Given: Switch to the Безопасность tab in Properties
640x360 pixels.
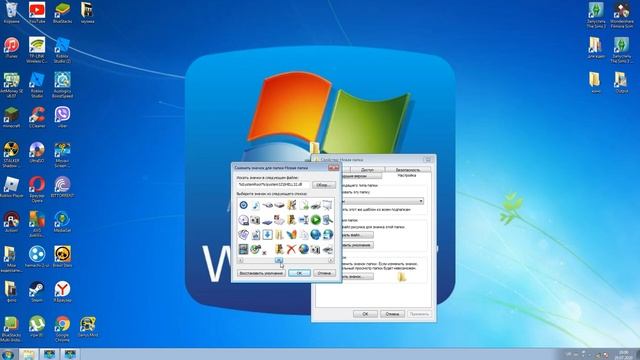Looking at the screenshot, I should [408, 170].
